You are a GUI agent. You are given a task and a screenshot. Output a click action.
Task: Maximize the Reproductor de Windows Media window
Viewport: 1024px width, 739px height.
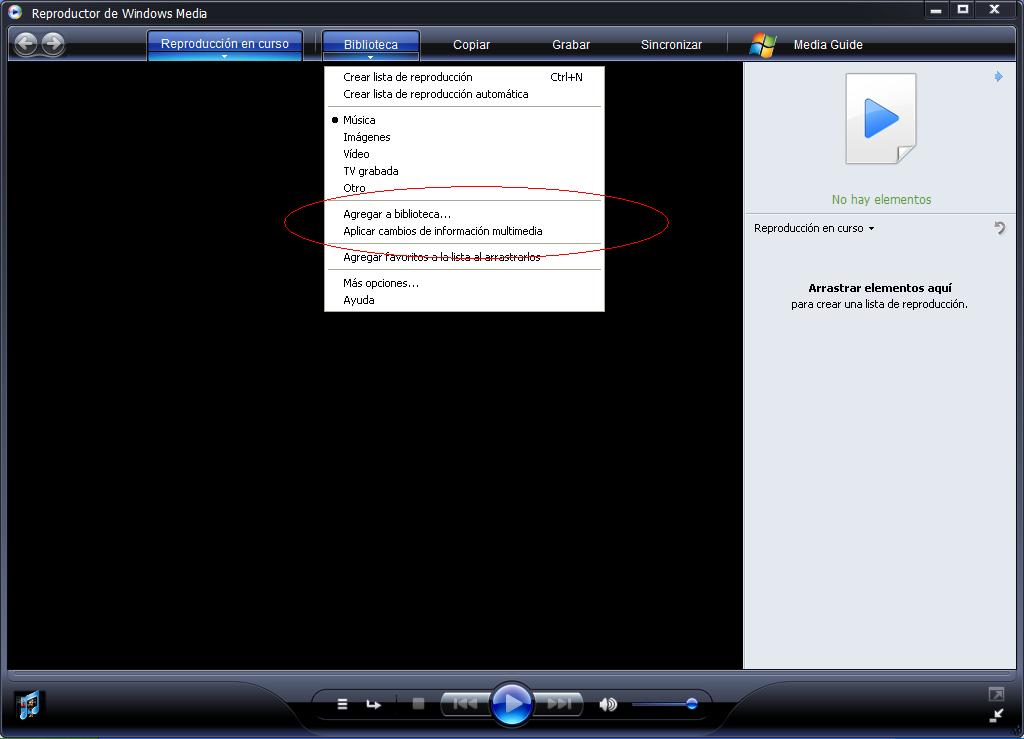(x=963, y=10)
